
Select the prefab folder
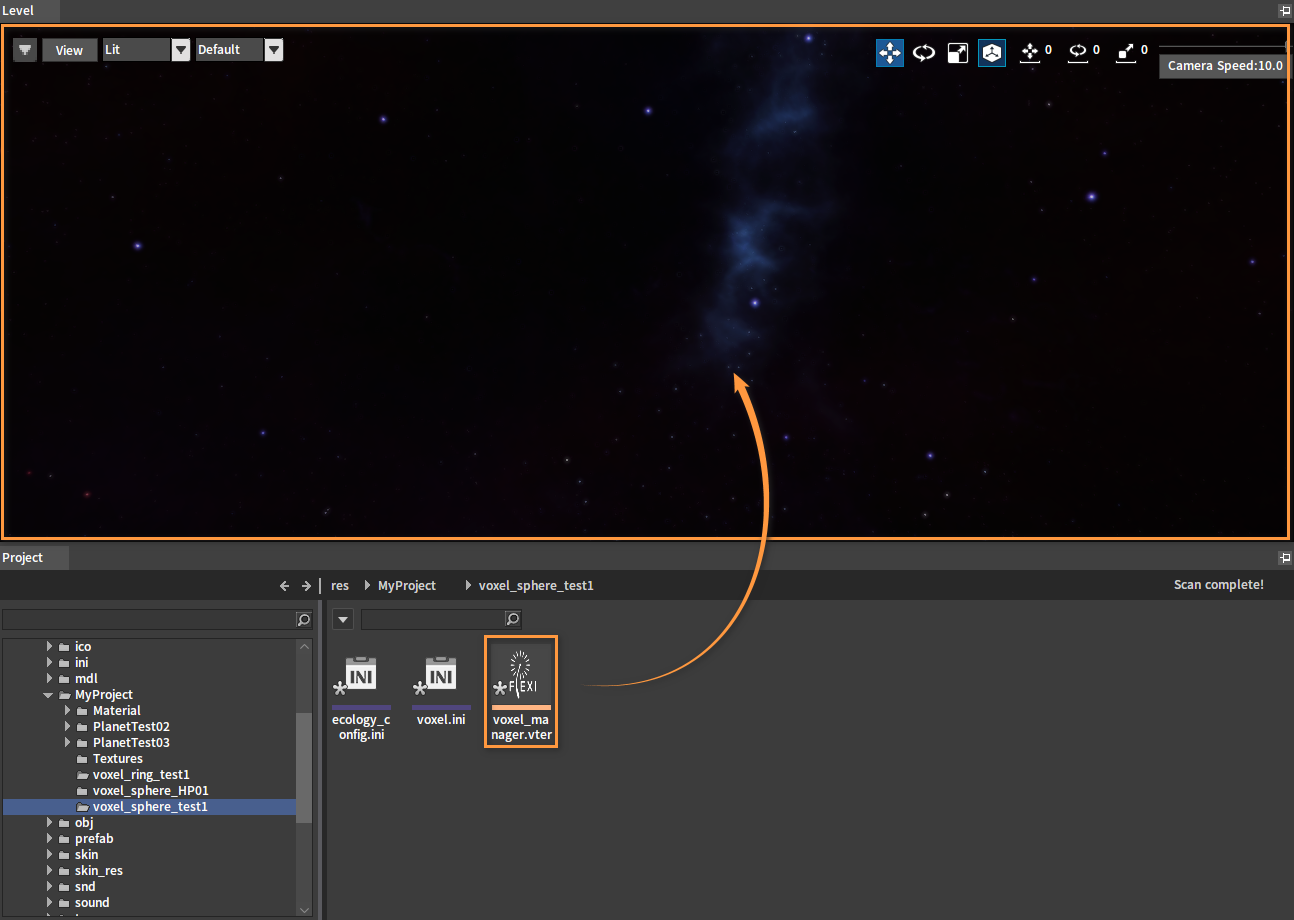[x=94, y=839]
